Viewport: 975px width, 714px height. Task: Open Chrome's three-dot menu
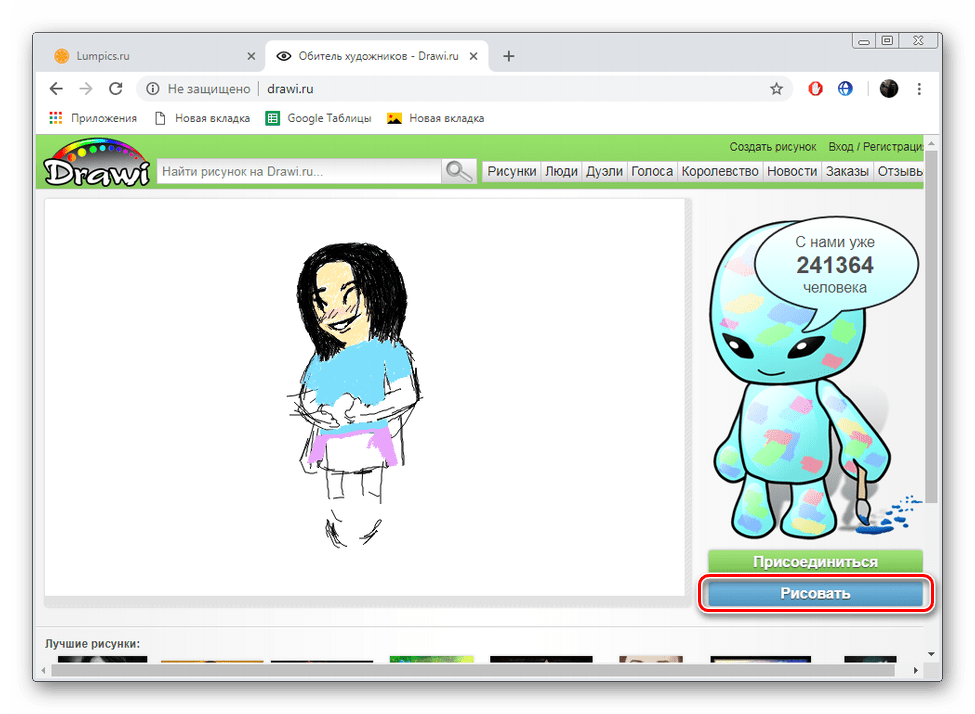click(919, 89)
